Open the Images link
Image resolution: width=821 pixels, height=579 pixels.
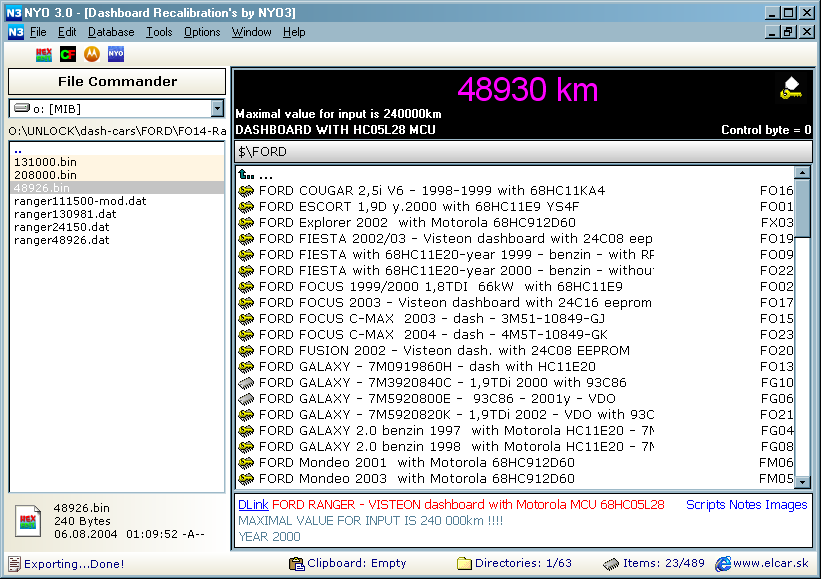point(786,505)
